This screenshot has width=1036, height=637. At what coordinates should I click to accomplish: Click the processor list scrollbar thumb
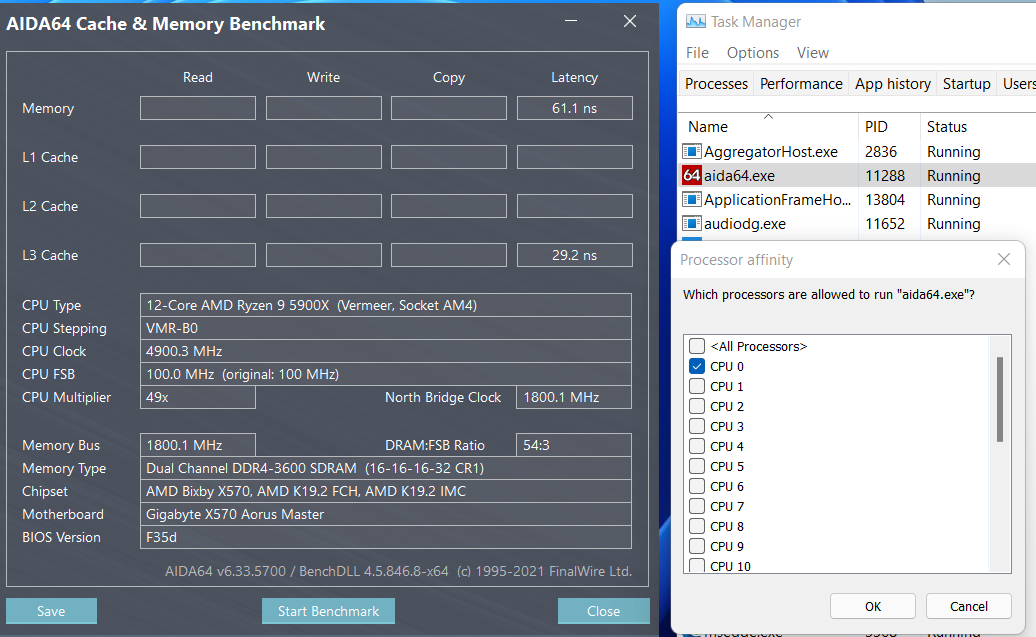coord(1000,399)
